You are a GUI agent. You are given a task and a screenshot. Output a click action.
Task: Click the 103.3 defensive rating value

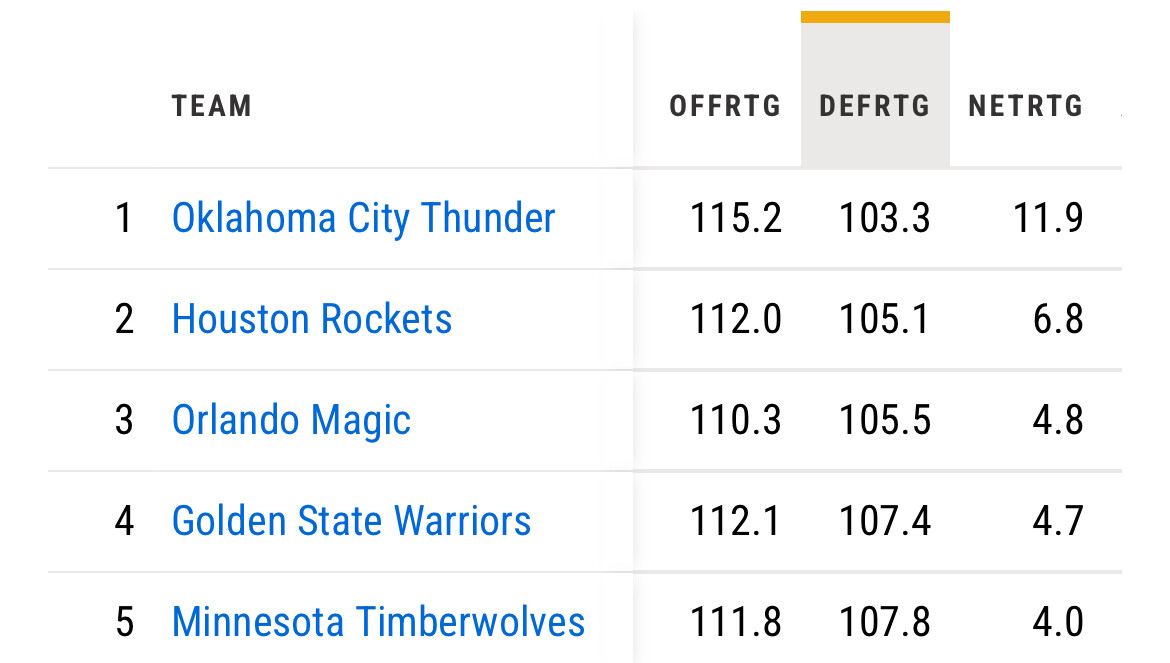(885, 218)
